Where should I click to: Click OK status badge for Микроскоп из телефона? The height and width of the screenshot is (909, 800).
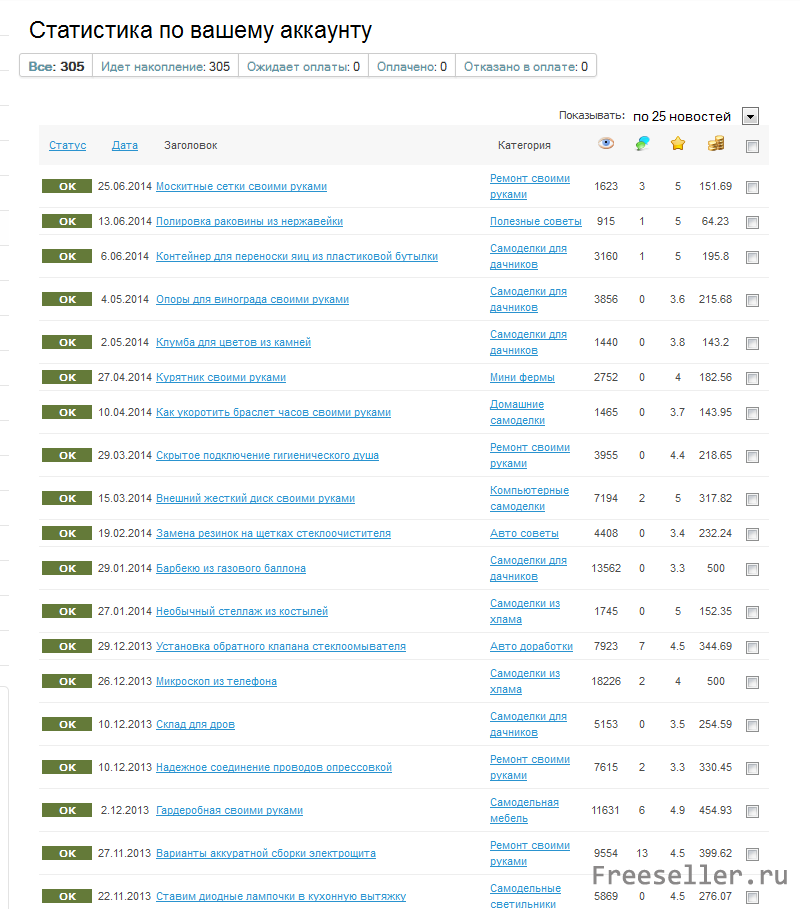pyautogui.click(x=67, y=681)
